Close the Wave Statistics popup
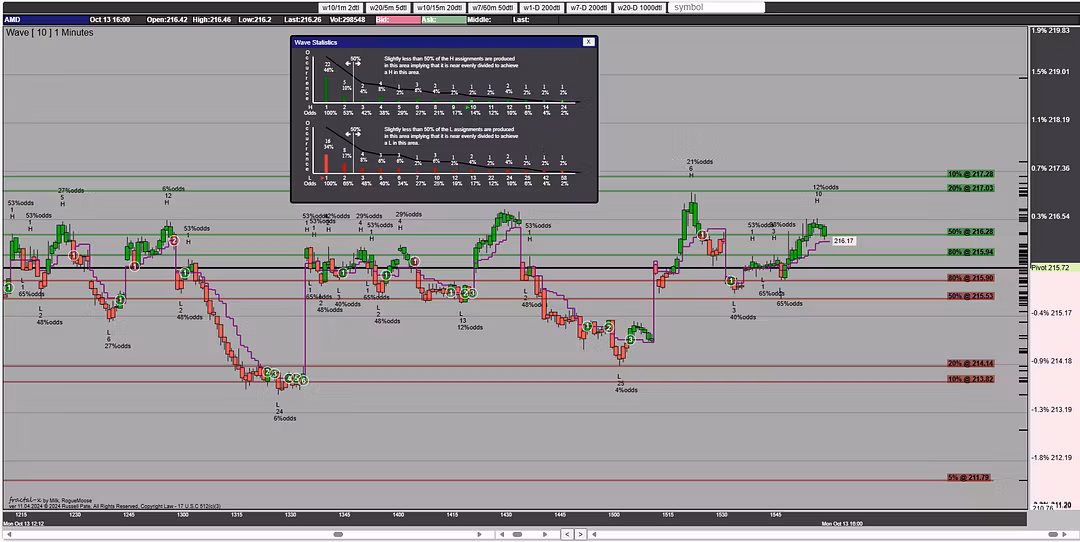The height and width of the screenshot is (542, 1080). 589,42
